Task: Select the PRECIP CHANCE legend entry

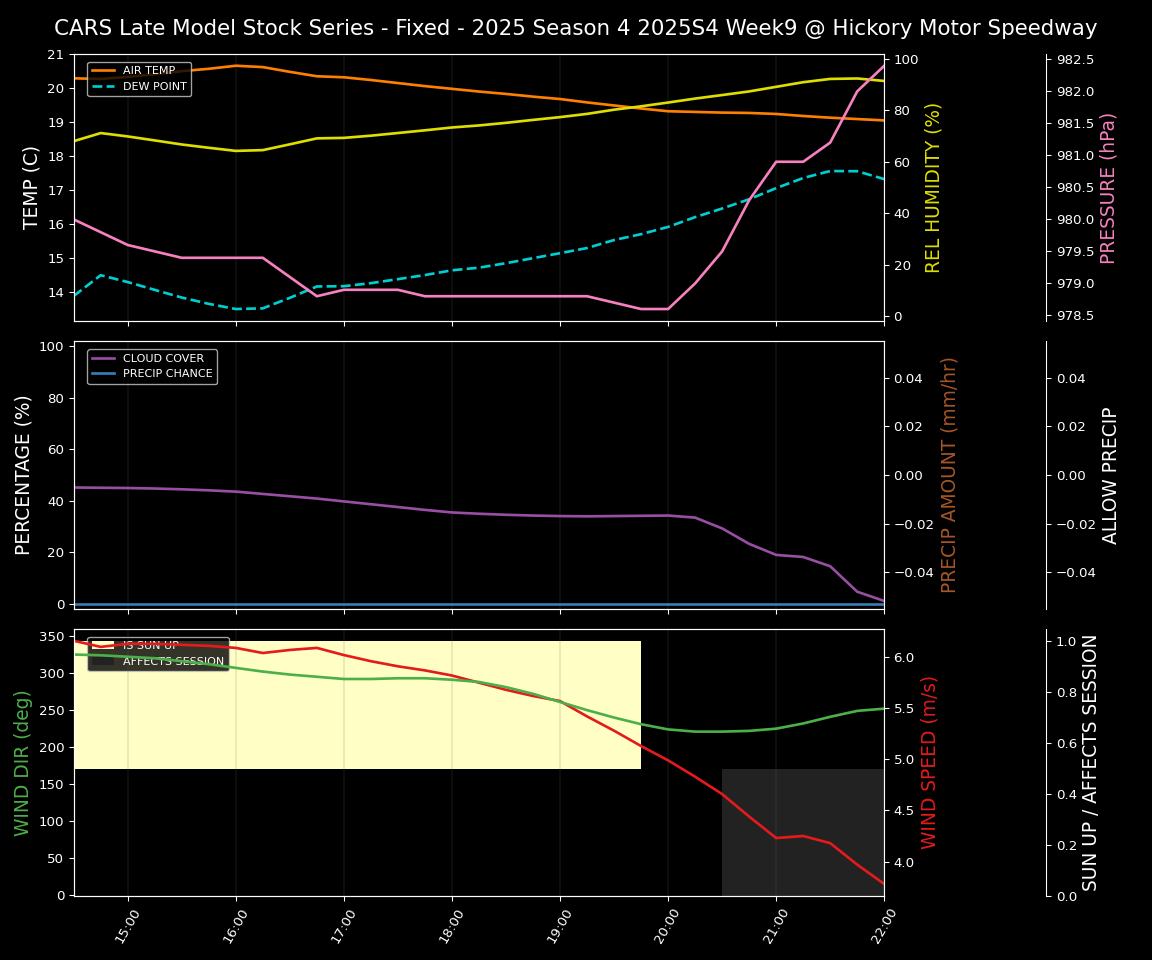Action: click(167, 374)
